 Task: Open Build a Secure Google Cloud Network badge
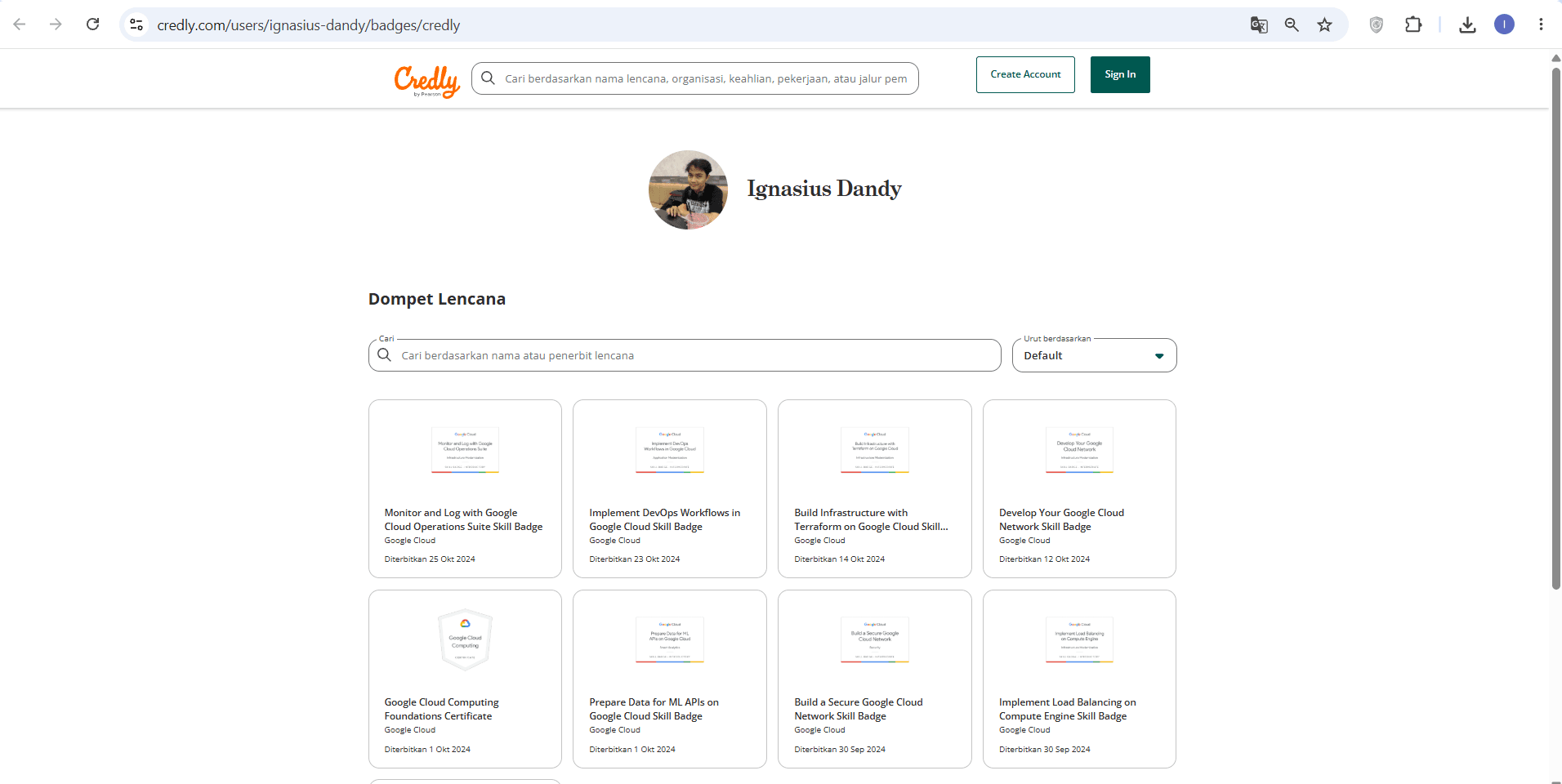tap(875, 679)
